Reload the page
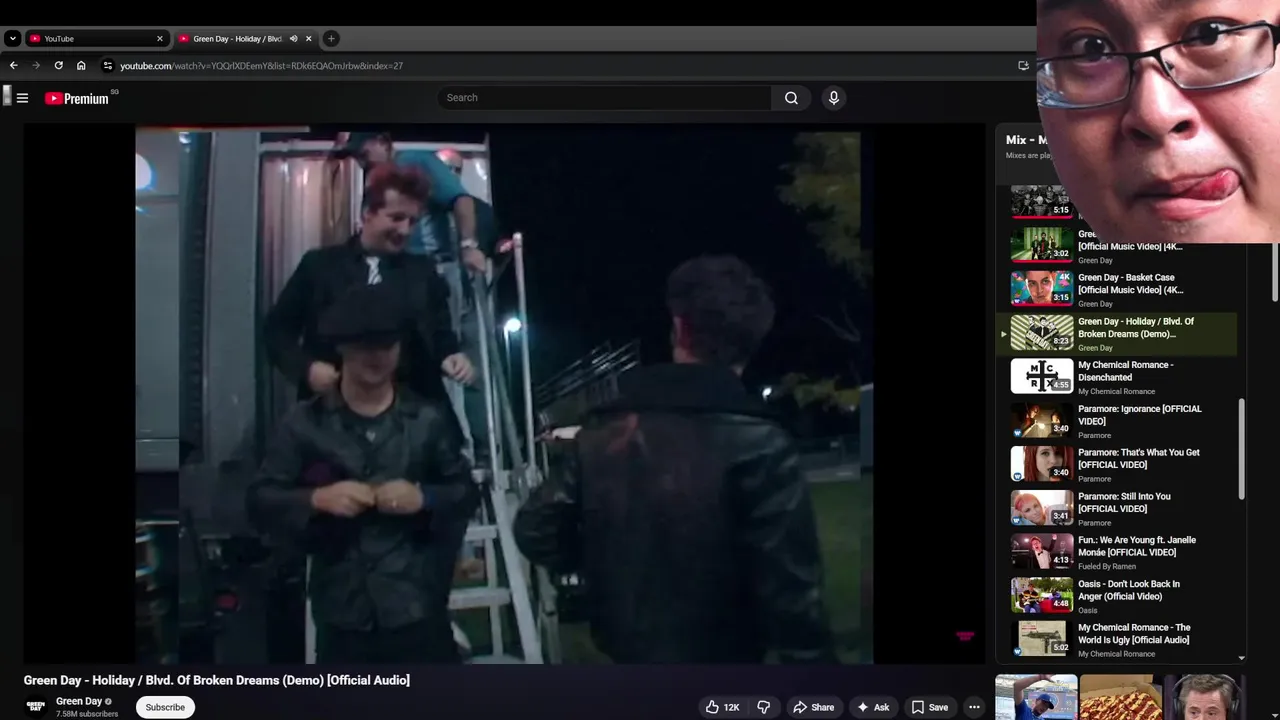 58,65
